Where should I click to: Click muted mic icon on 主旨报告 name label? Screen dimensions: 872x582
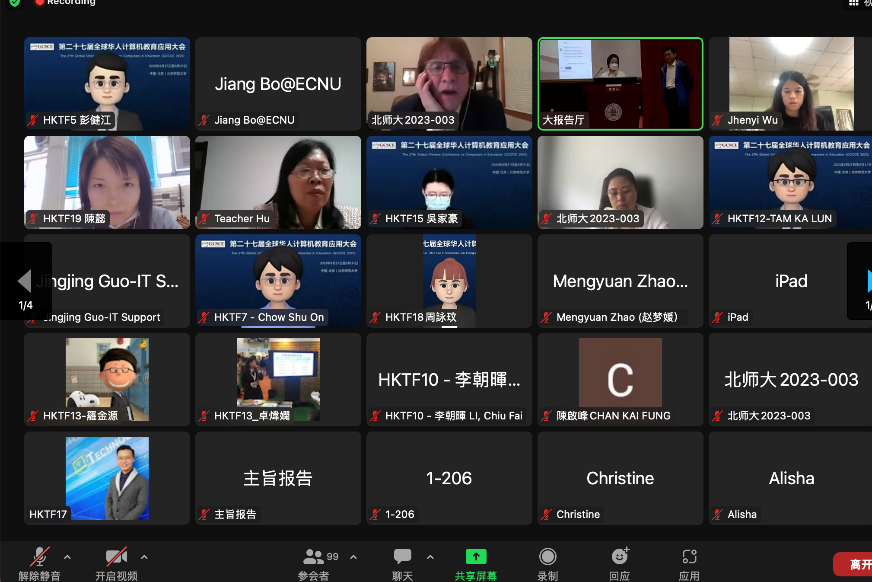point(205,514)
